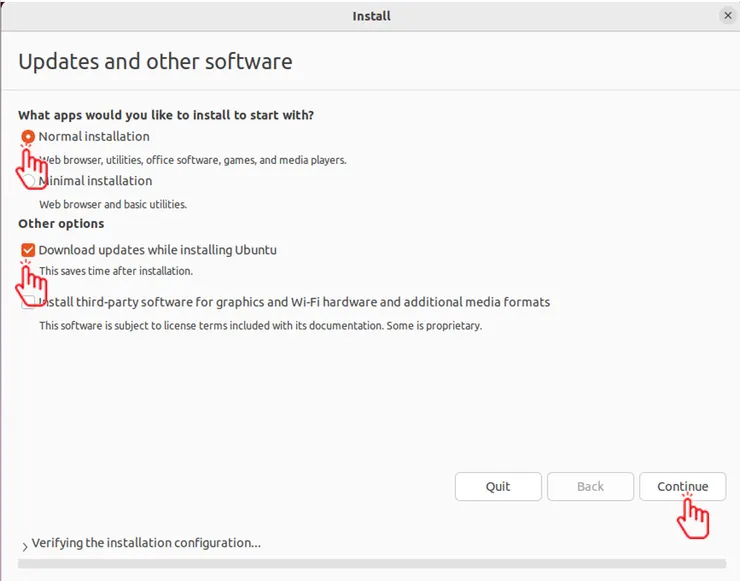Click the "Minimal installation" label text
Viewport: 740px width, 581px height.
point(95,181)
